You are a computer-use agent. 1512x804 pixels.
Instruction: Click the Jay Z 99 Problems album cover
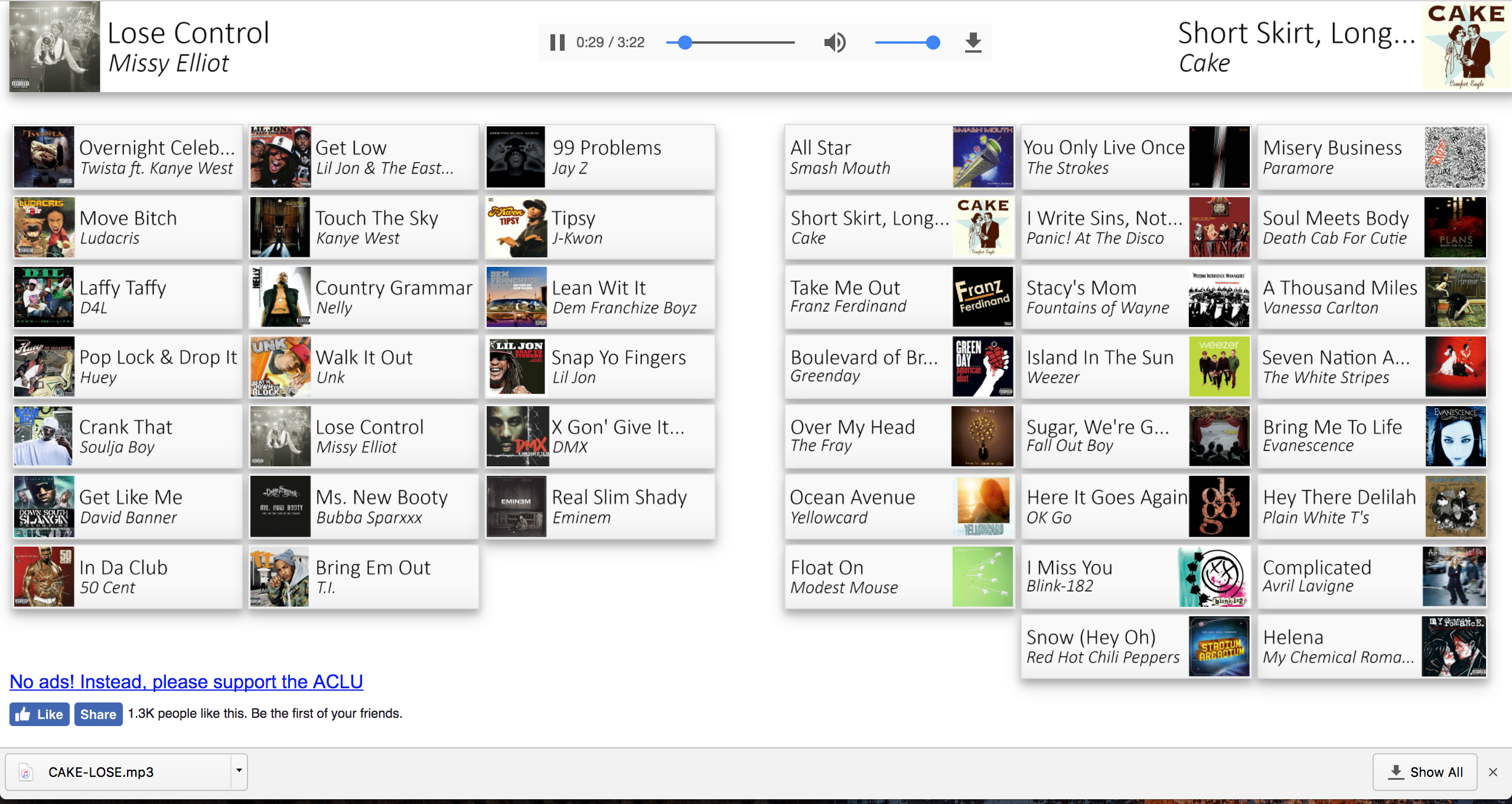coord(516,157)
